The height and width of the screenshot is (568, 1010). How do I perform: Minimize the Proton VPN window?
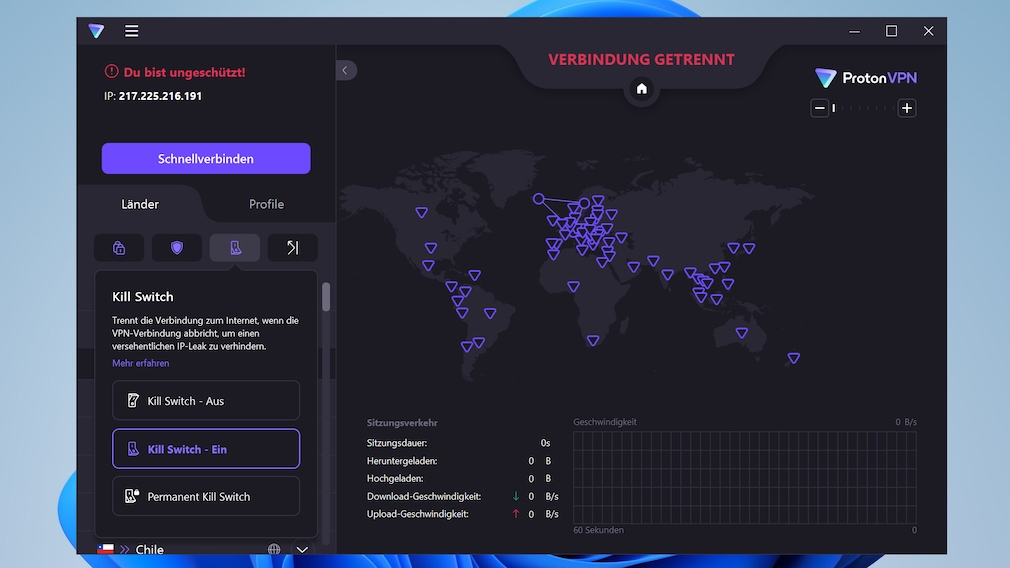(x=854, y=31)
